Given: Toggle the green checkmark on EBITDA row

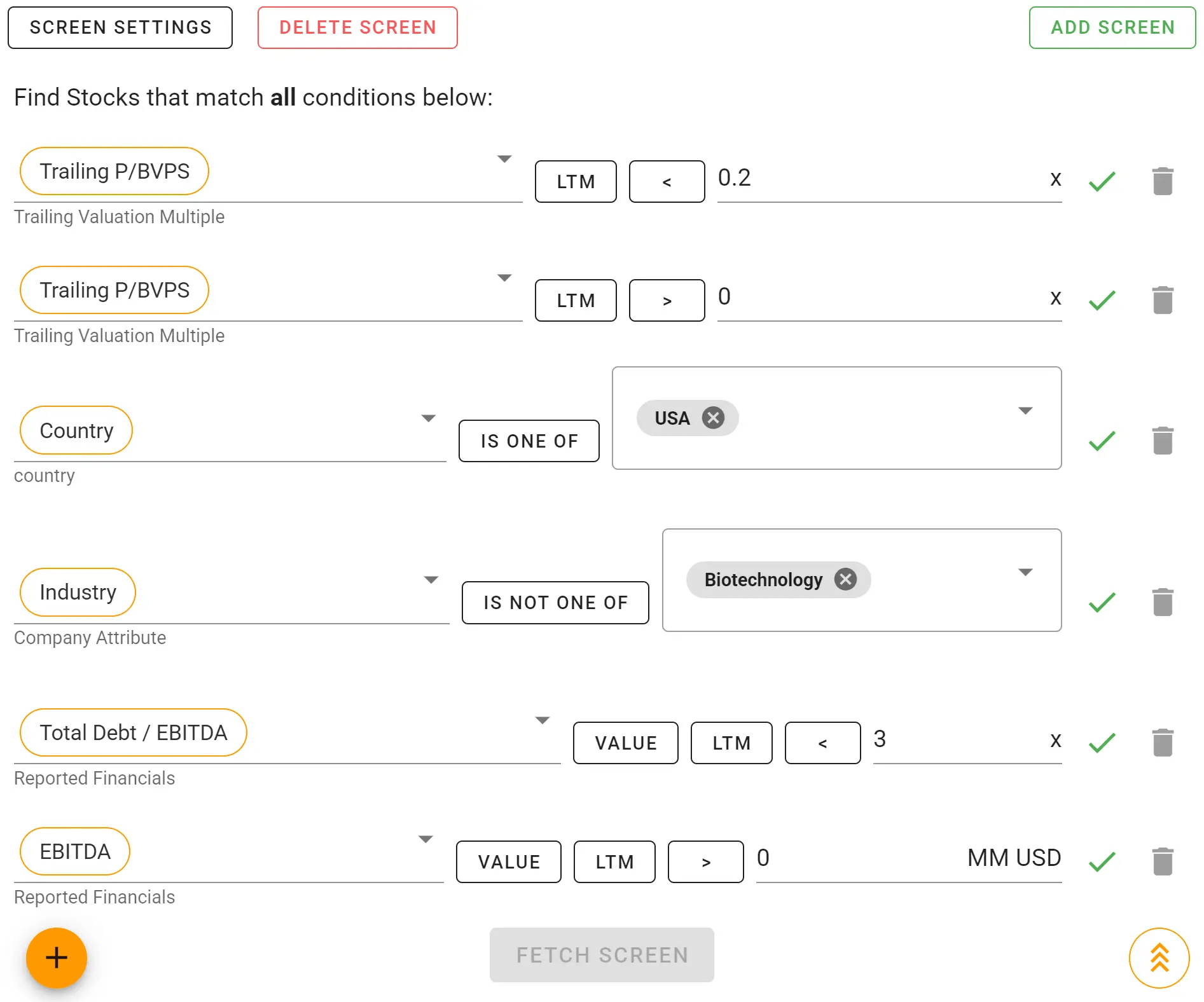Looking at the screenshot, I should pos(1102,861).
